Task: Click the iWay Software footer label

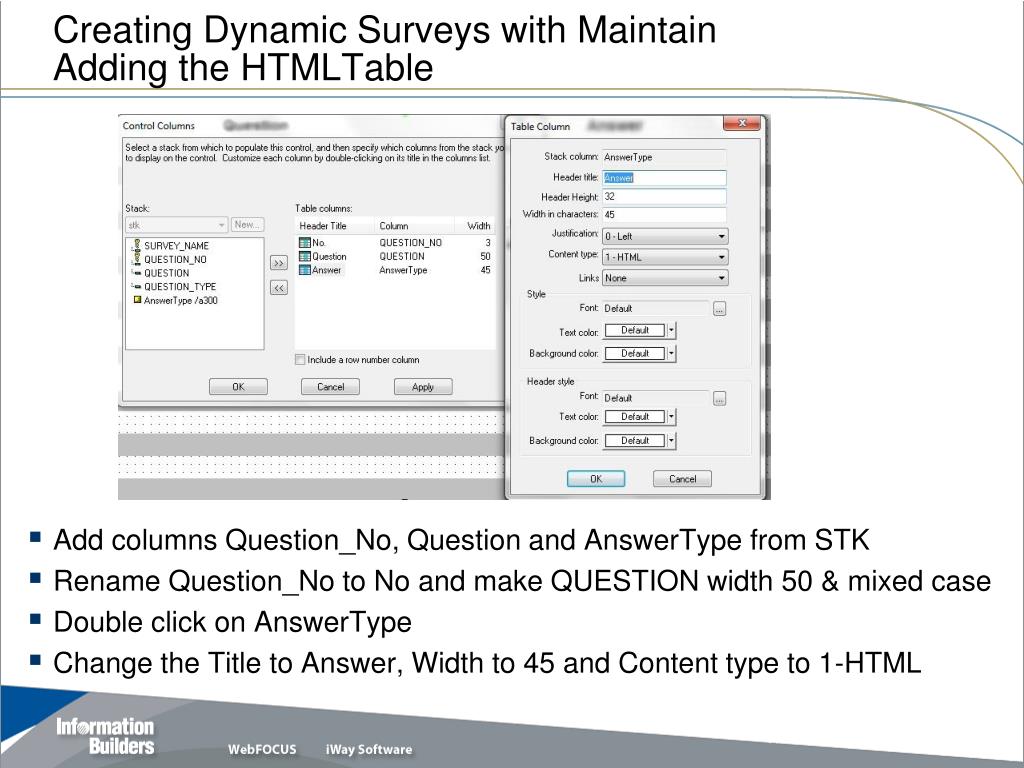Action: (369, 749)
